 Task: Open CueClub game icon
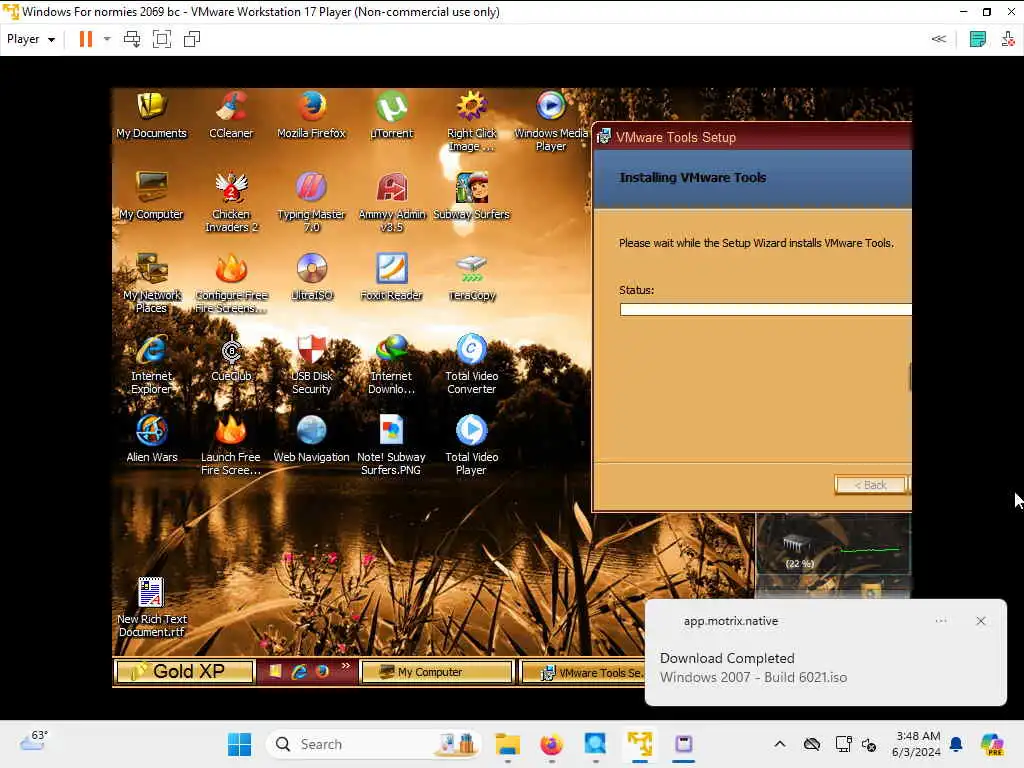click(x=231, y=358)
